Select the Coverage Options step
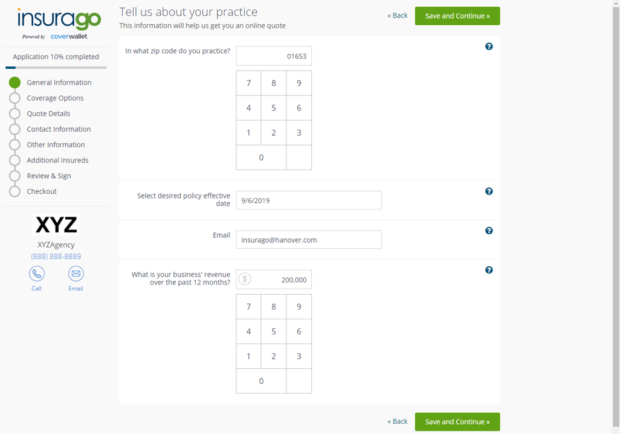Image resolution: width=620 pixels, height=434 pixels. 55,98
